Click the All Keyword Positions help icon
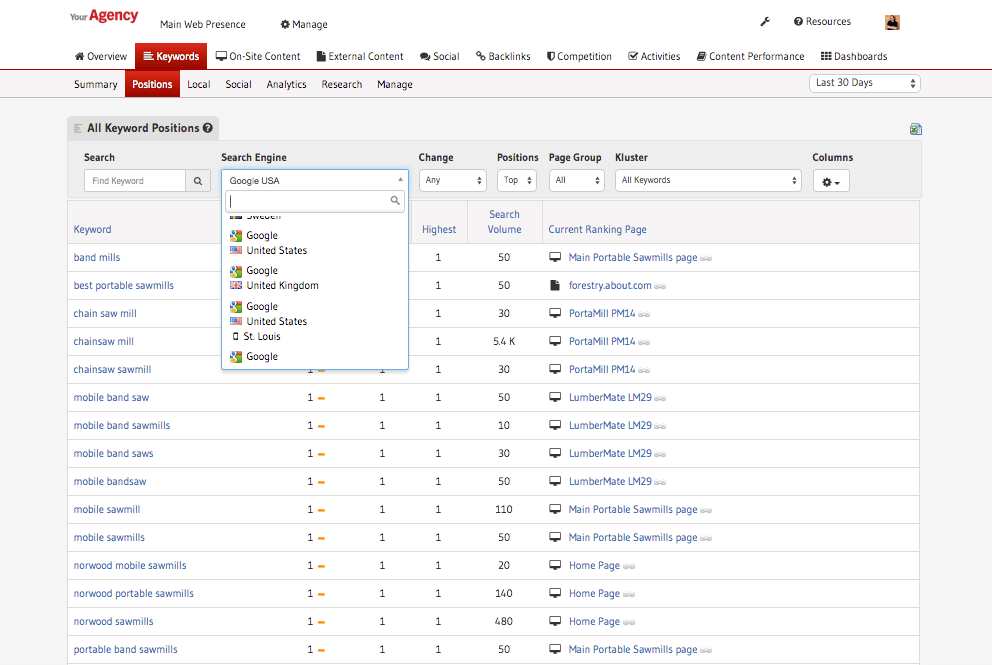 (x=208, y=128)
